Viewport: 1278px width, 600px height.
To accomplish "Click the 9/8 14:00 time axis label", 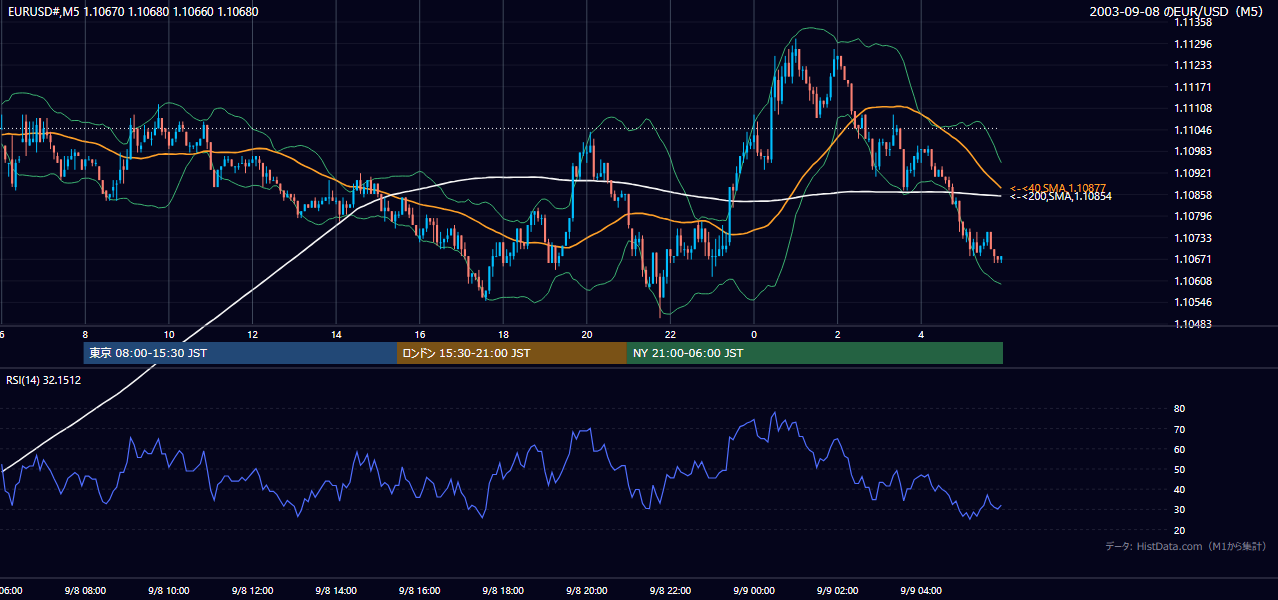I will pyautogui.click(x=336, y=591).
